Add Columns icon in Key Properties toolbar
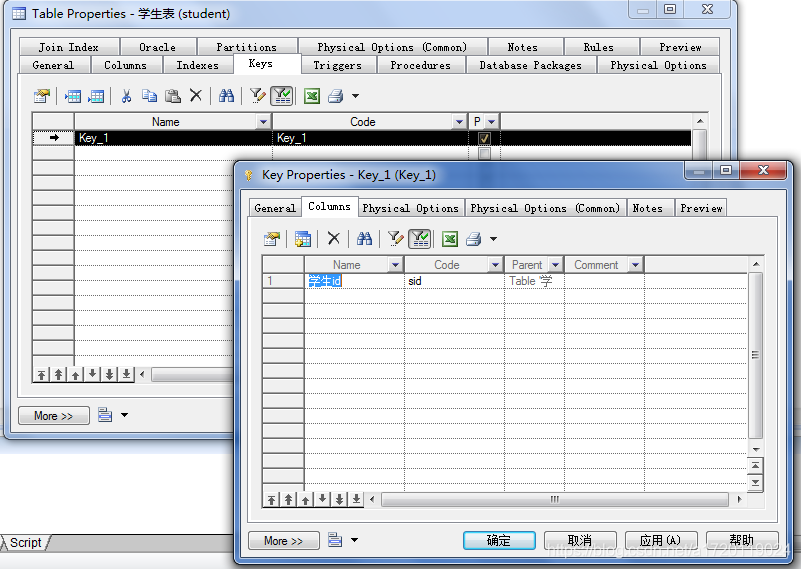The height and width of the screenshot is (569, 801). [x=302, y=239]
